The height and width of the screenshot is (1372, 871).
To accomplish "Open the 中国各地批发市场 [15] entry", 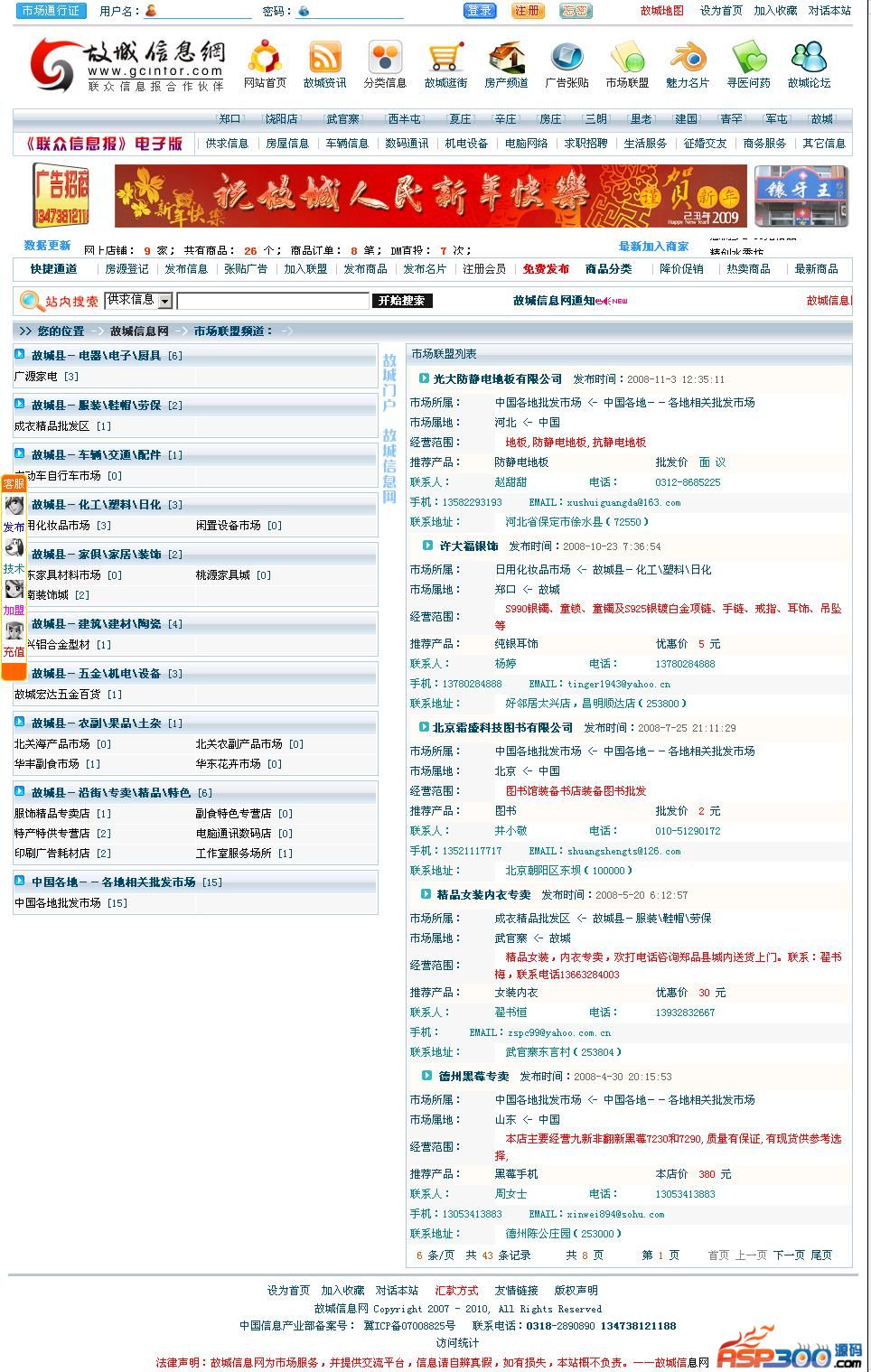I will [x=70, y=902].
